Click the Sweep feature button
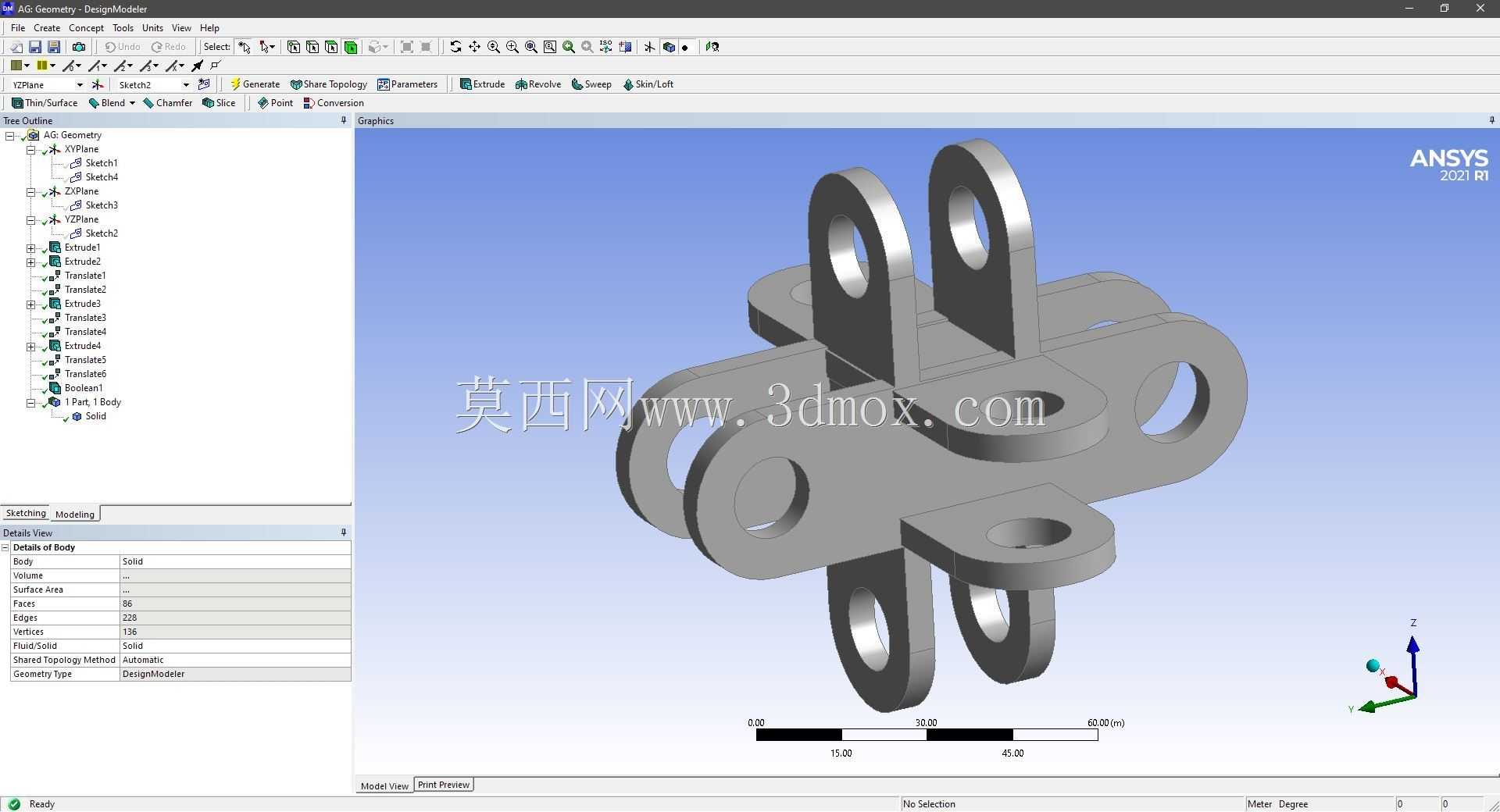Image resolution: width=1500 pixels, height=812 pixels. point(591,84)
